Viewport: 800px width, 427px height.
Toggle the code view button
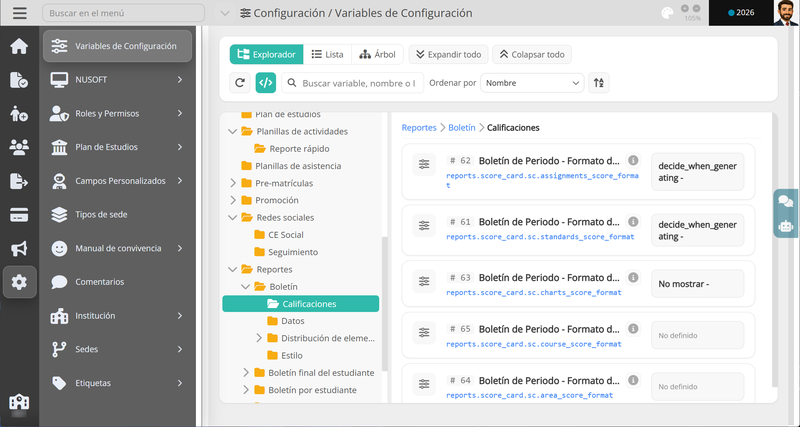266,83
